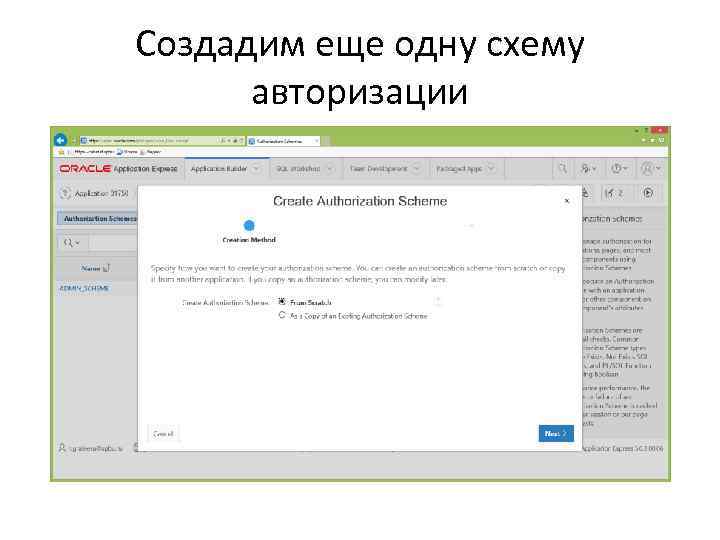Select the From Scratch radio option
Viewport: 720px width, 540px height.
click(x=282, y=302)
